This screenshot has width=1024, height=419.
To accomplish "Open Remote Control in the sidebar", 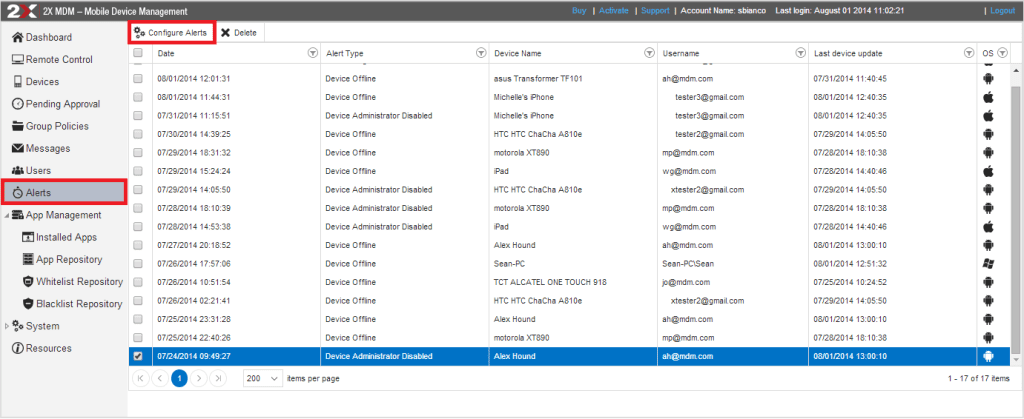I will point(52,59).
